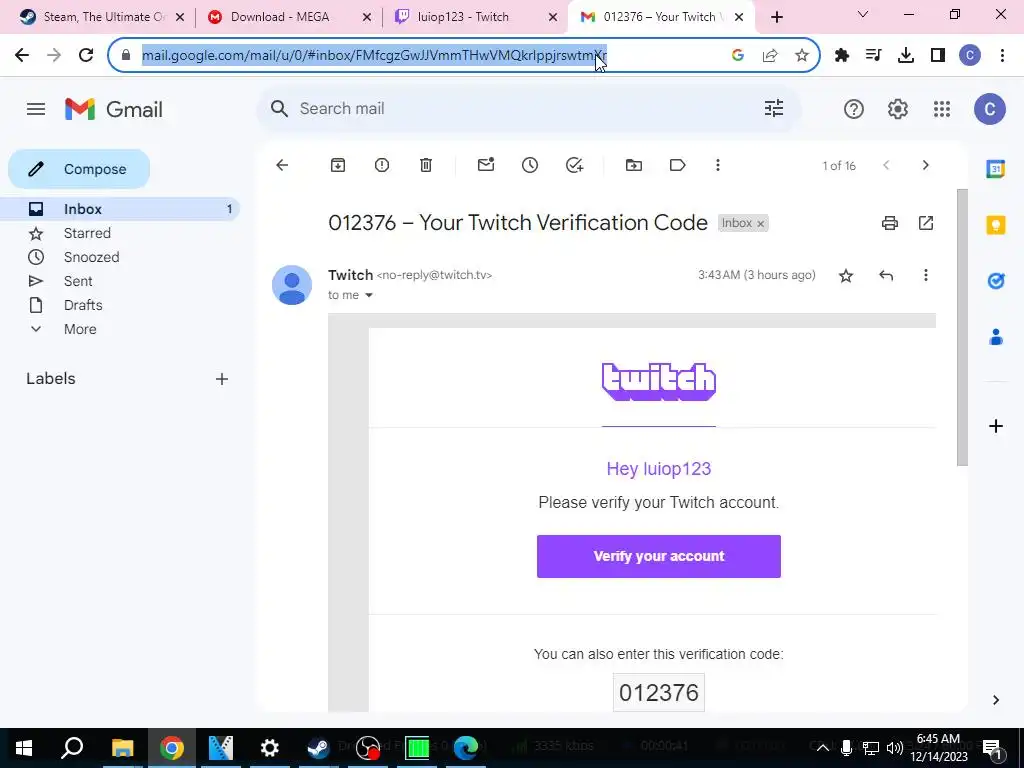The height and width of the screenshot is (768, 1024).
Task: Open Windows Settings gear on taskbar
Action: pos(269,748)
